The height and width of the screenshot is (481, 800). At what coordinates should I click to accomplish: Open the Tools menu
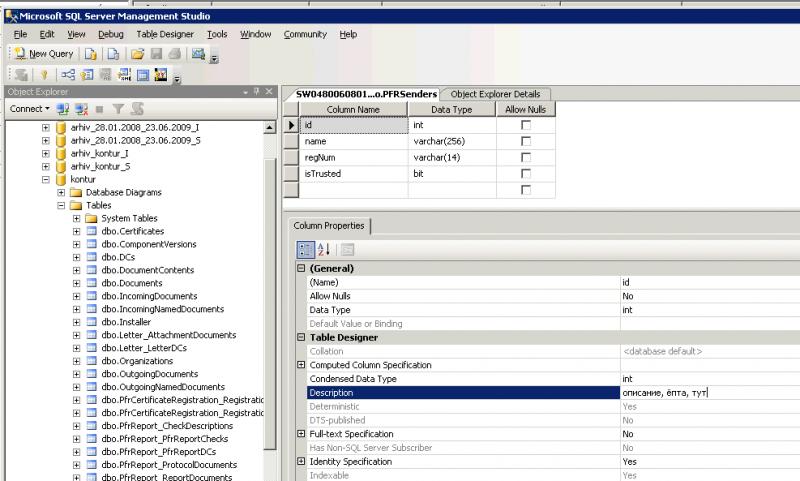click(217, 34)
